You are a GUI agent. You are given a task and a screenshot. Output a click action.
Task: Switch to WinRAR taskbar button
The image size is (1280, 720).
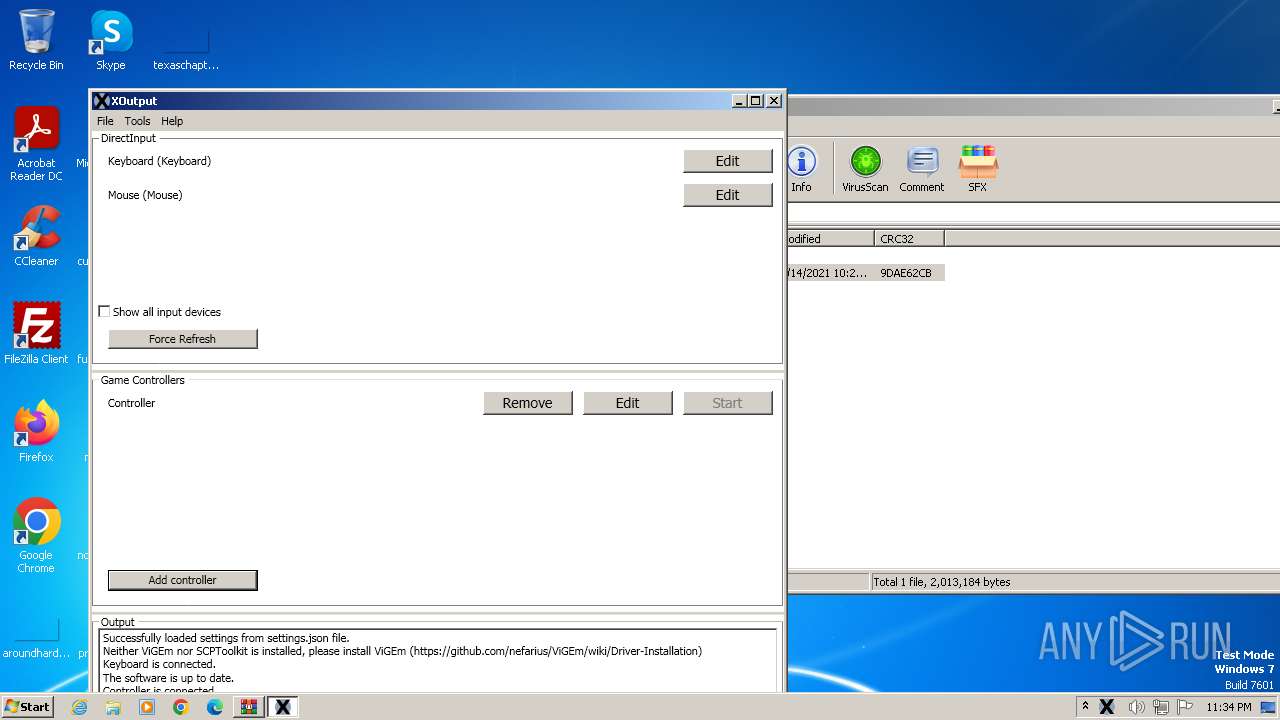click(x=248, y=707)
